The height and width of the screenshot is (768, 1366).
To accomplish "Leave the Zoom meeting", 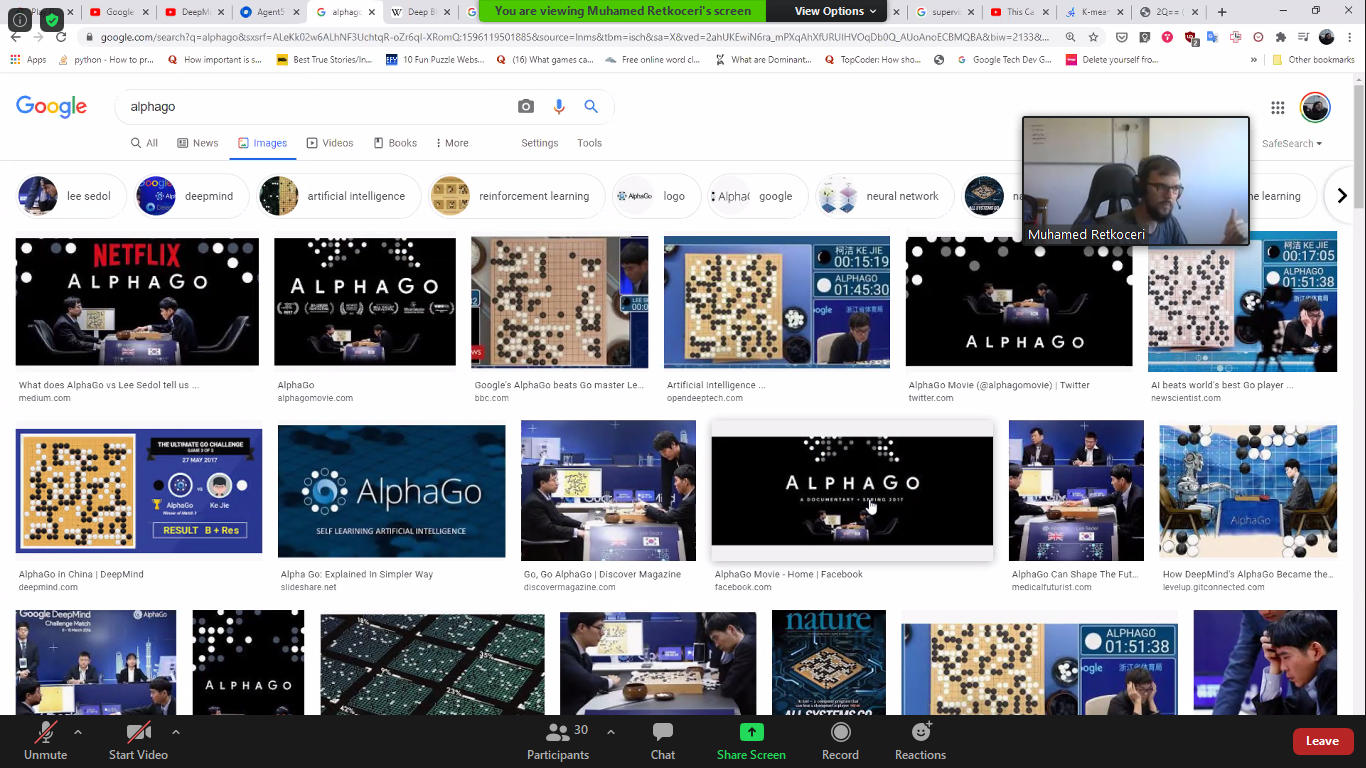I will coord(1322,741).
